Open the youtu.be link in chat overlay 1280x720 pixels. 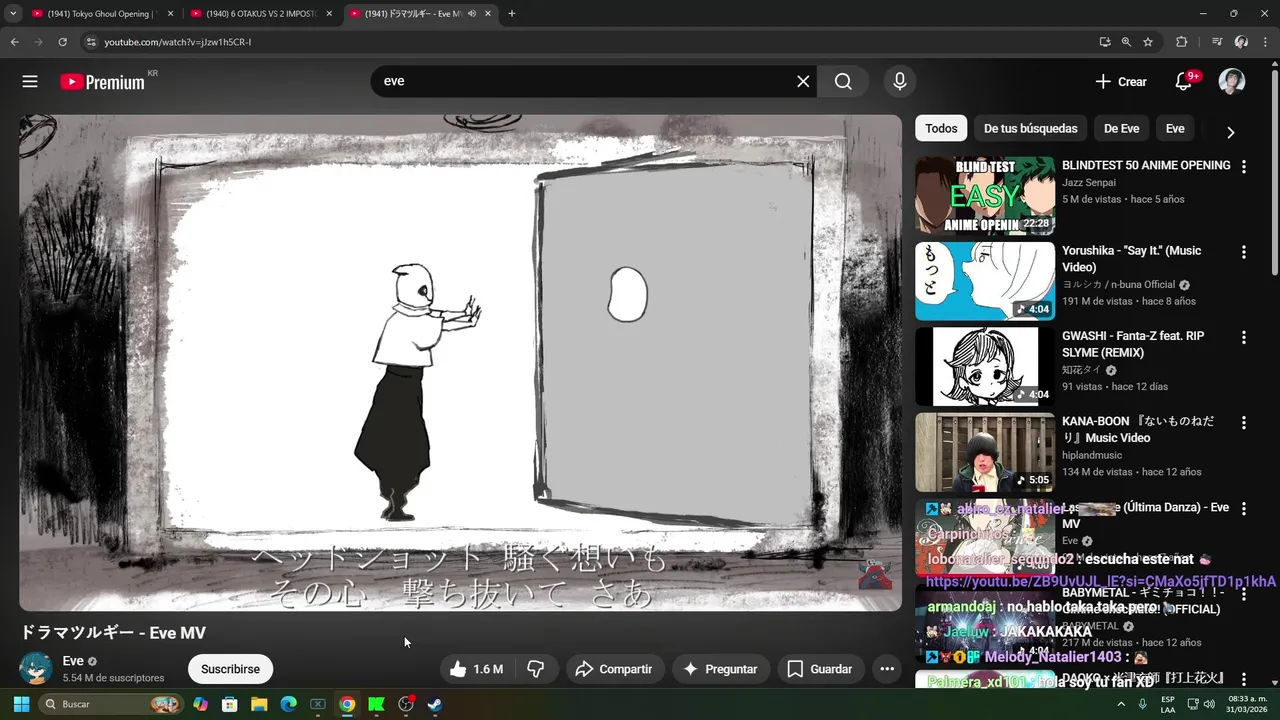click(x=1101, y=581)
